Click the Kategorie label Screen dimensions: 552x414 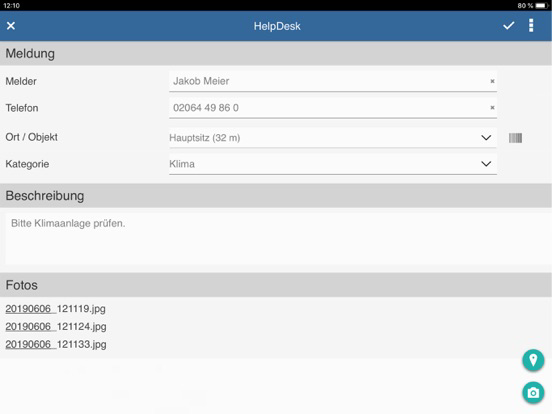tap(27, 164)
